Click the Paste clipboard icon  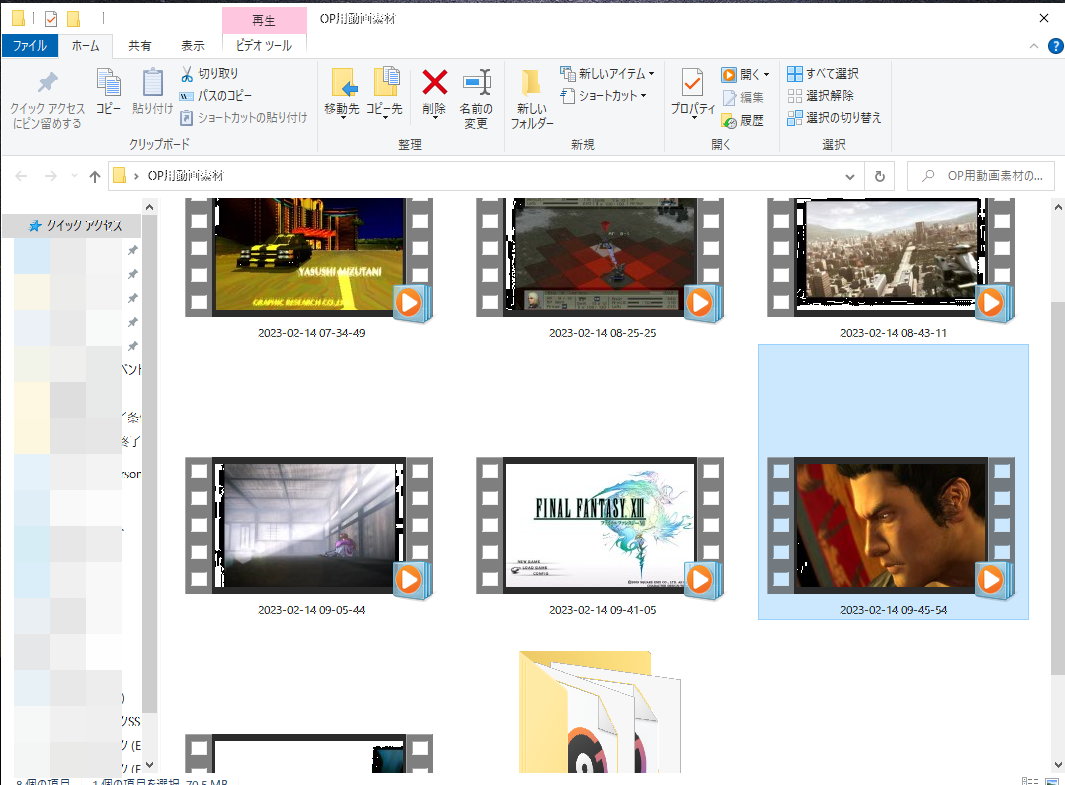pos(153,83)
